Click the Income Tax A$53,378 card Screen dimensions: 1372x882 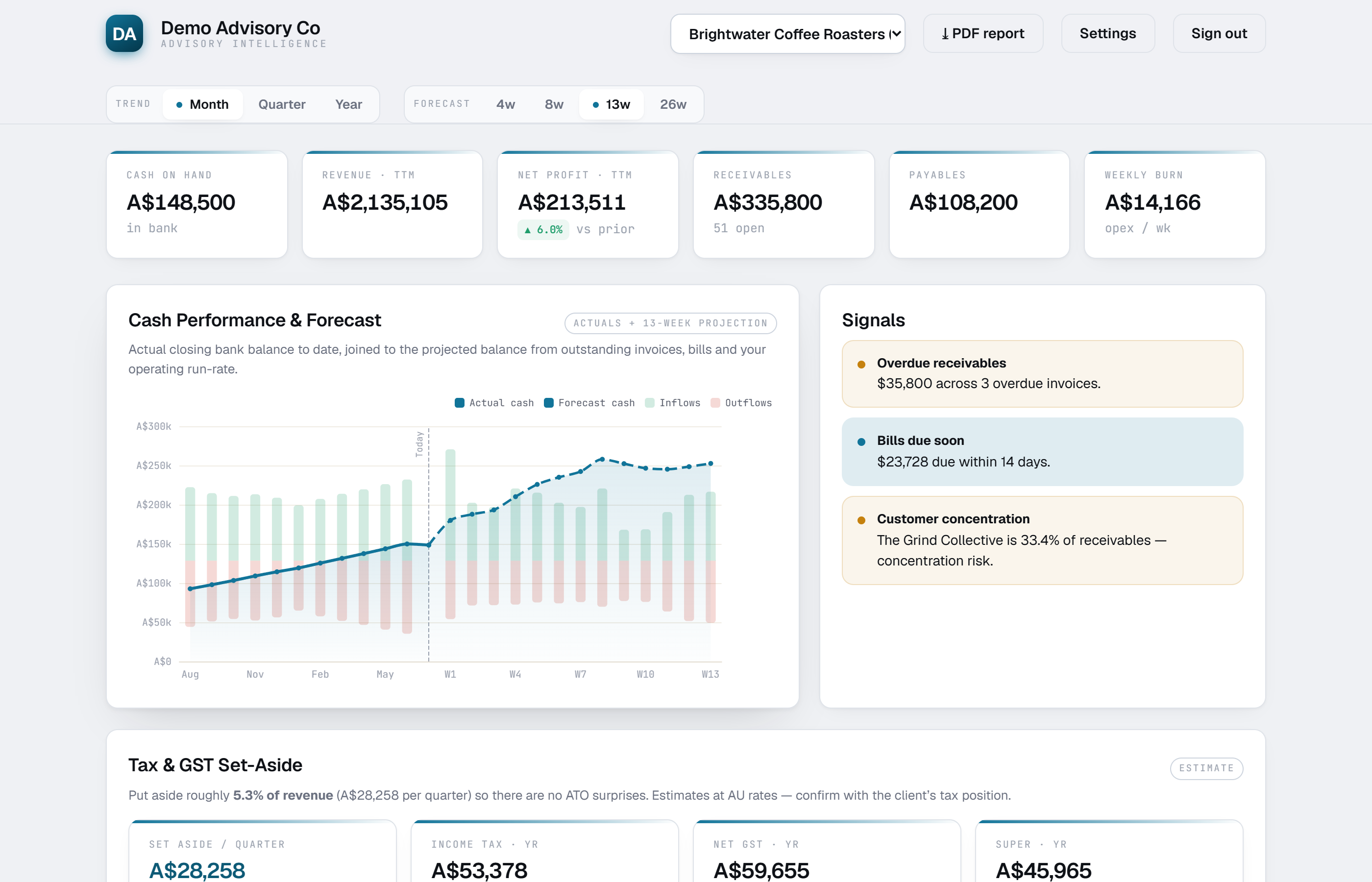(x=544, y=851)
